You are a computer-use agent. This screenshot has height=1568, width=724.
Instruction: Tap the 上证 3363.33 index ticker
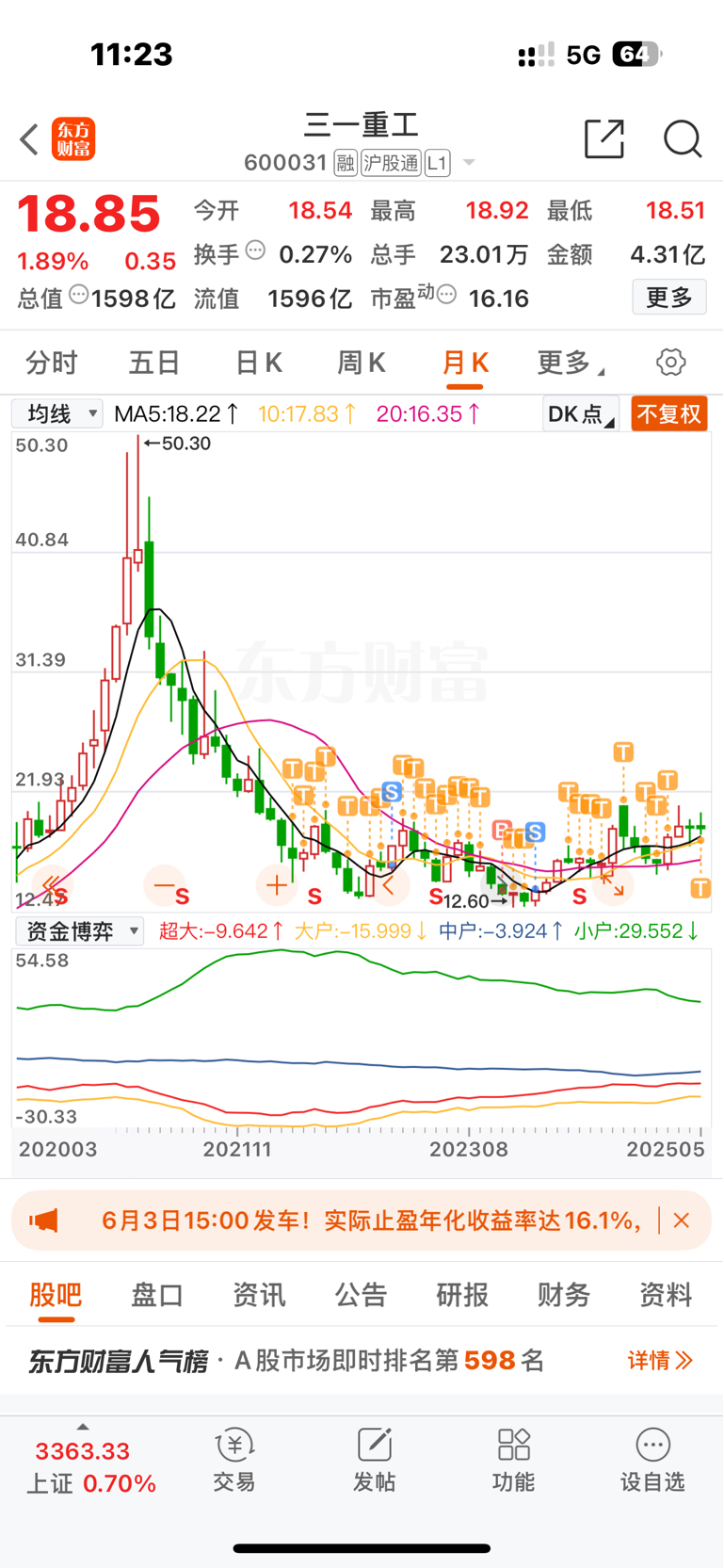(90, 1467)
